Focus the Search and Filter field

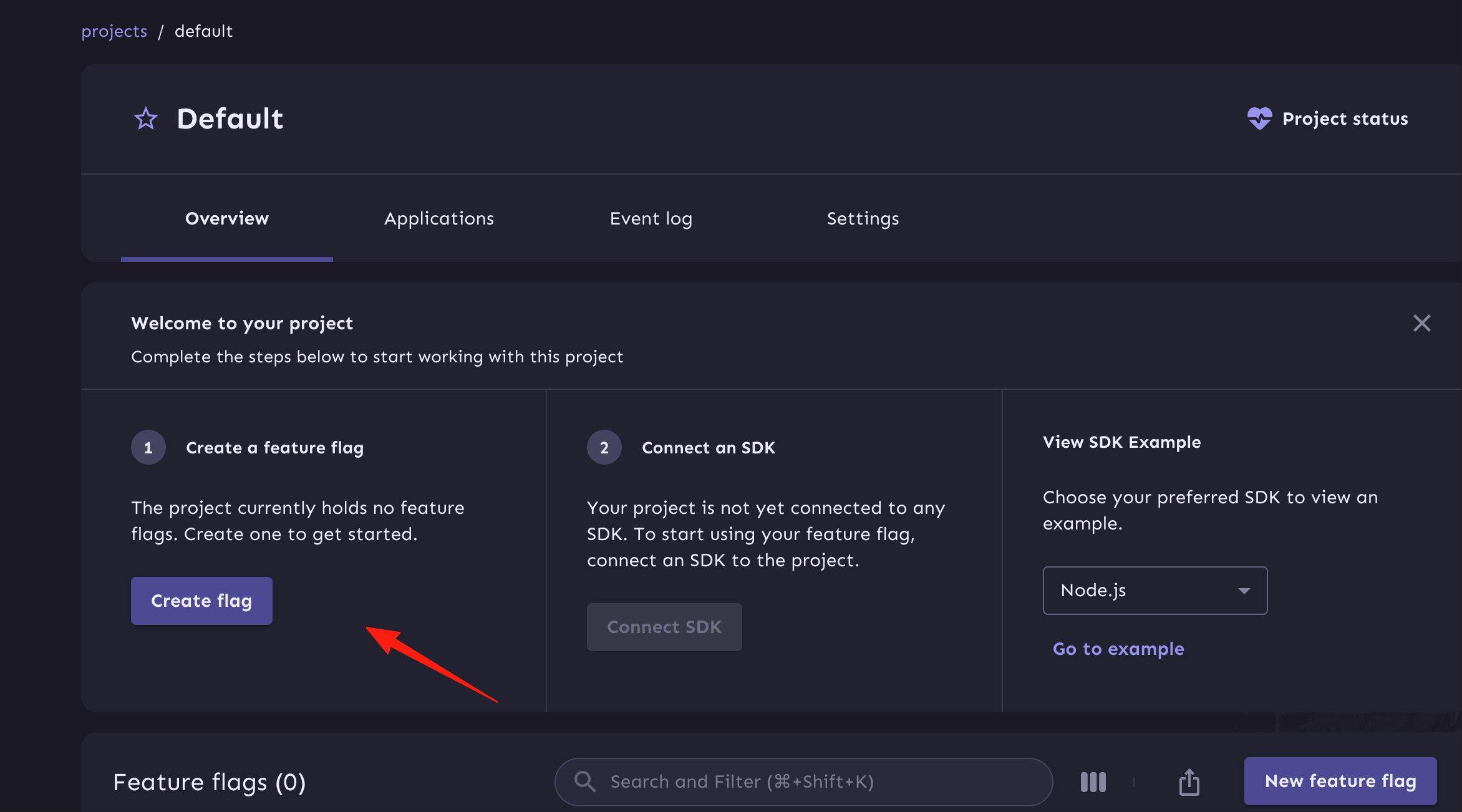tap(803, 781)
